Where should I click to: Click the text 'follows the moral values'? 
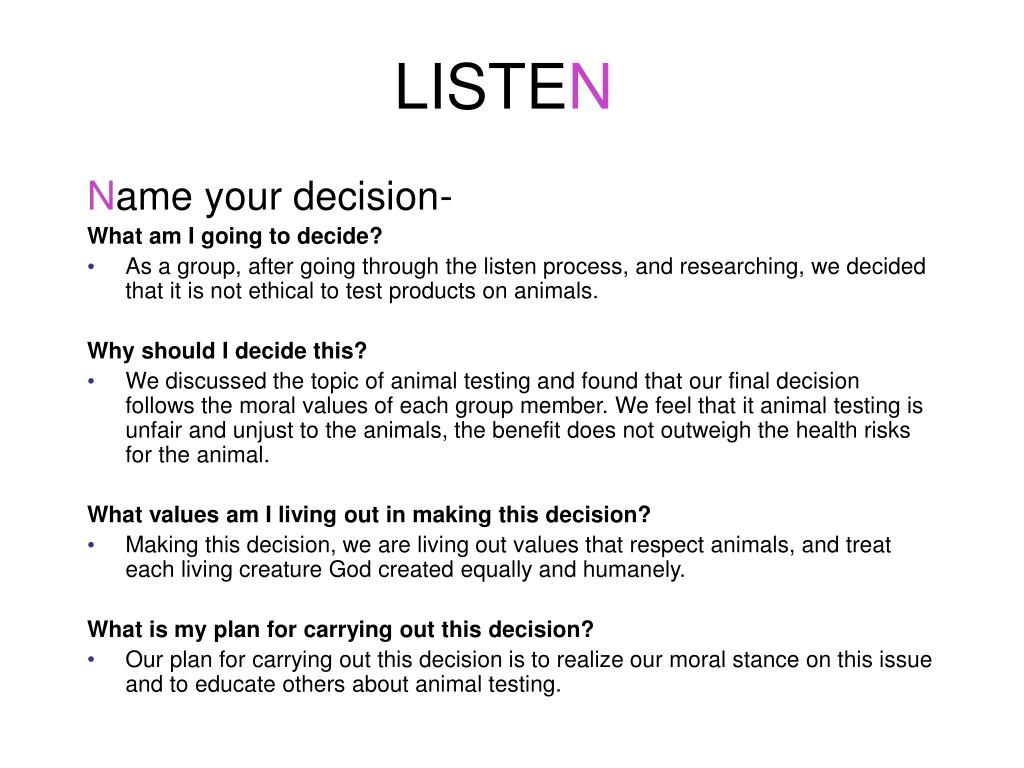247,406
